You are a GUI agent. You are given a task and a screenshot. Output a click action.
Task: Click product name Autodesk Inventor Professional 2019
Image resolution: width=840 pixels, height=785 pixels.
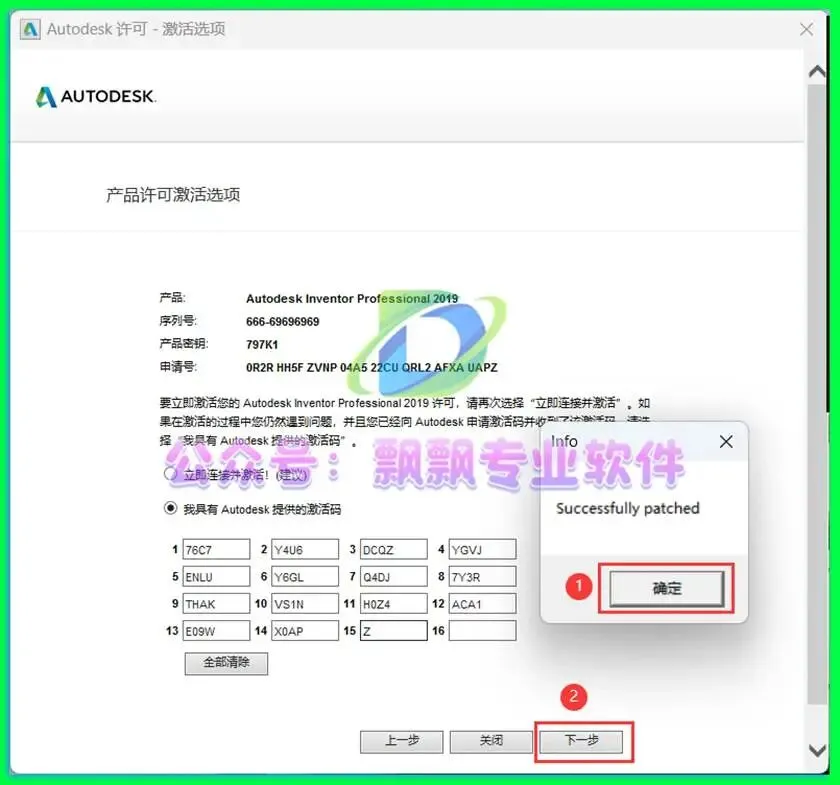[352, 298]
